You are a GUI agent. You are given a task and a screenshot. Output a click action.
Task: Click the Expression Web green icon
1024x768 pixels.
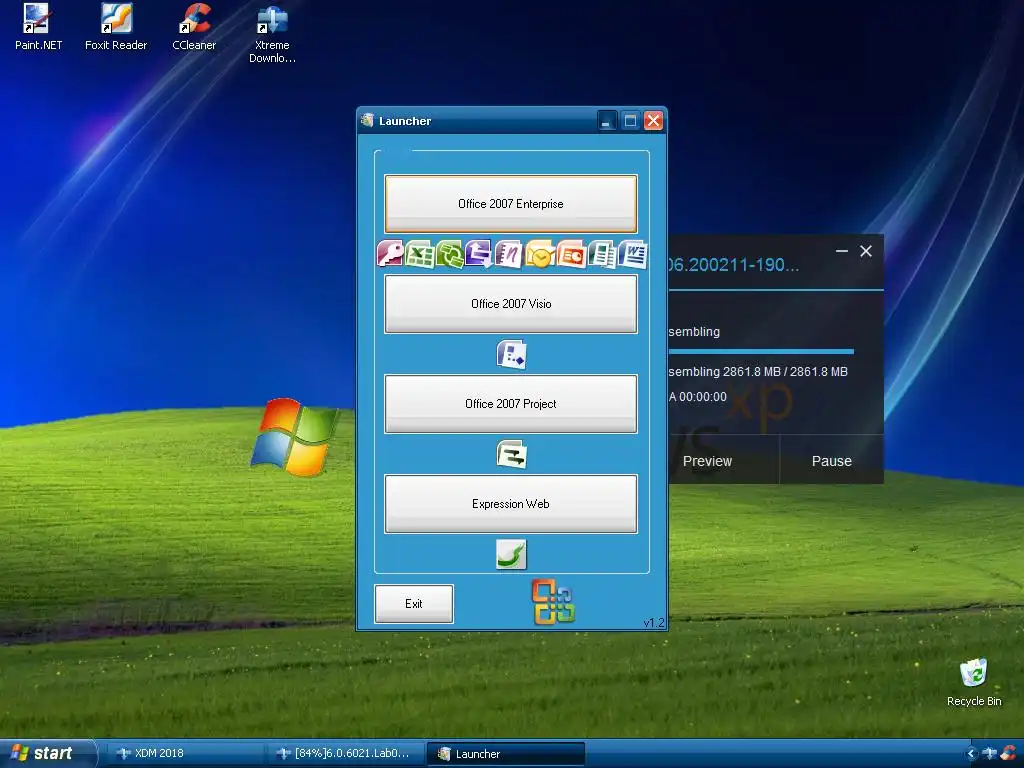coord(511,554)
